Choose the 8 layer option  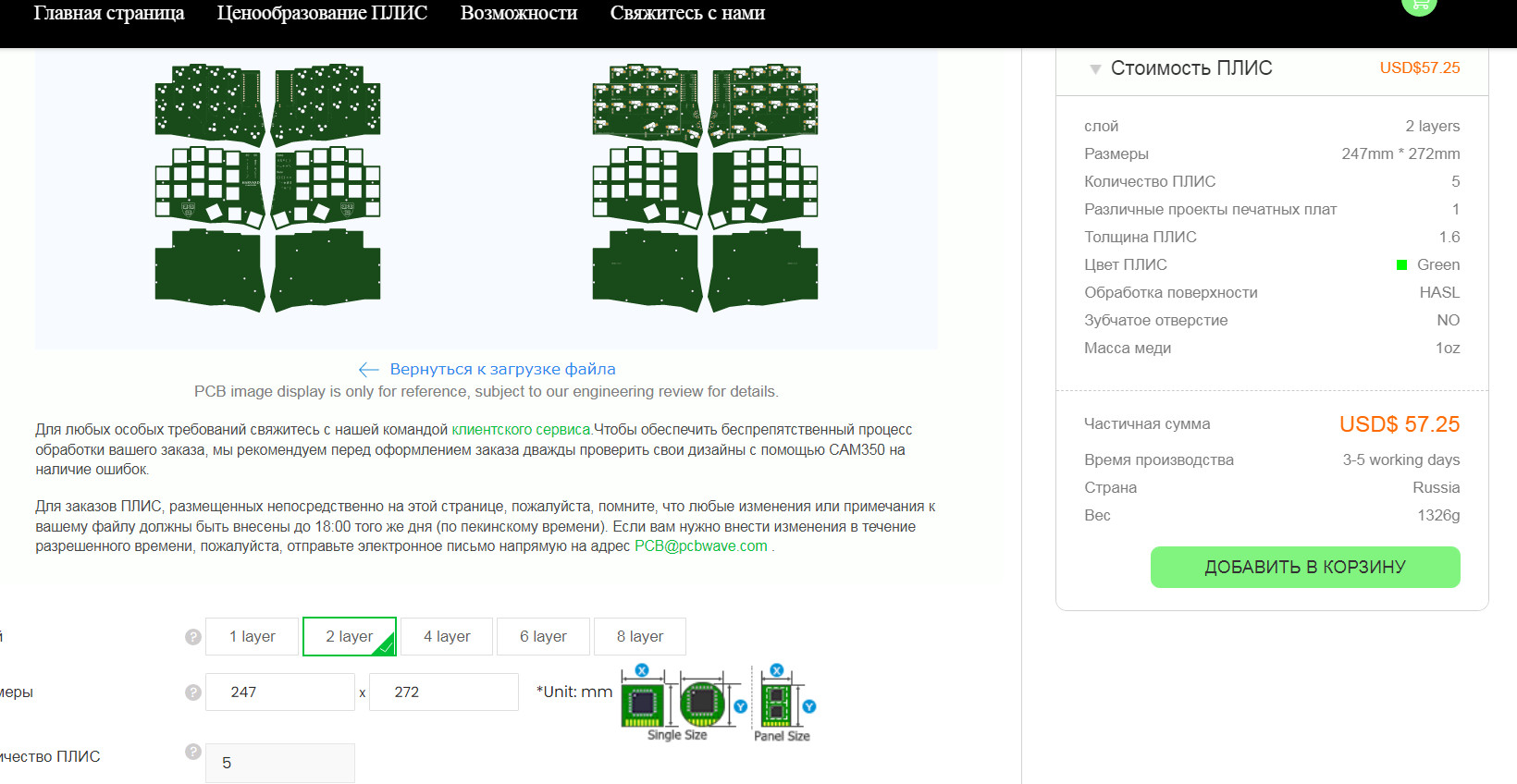point(639,637)
